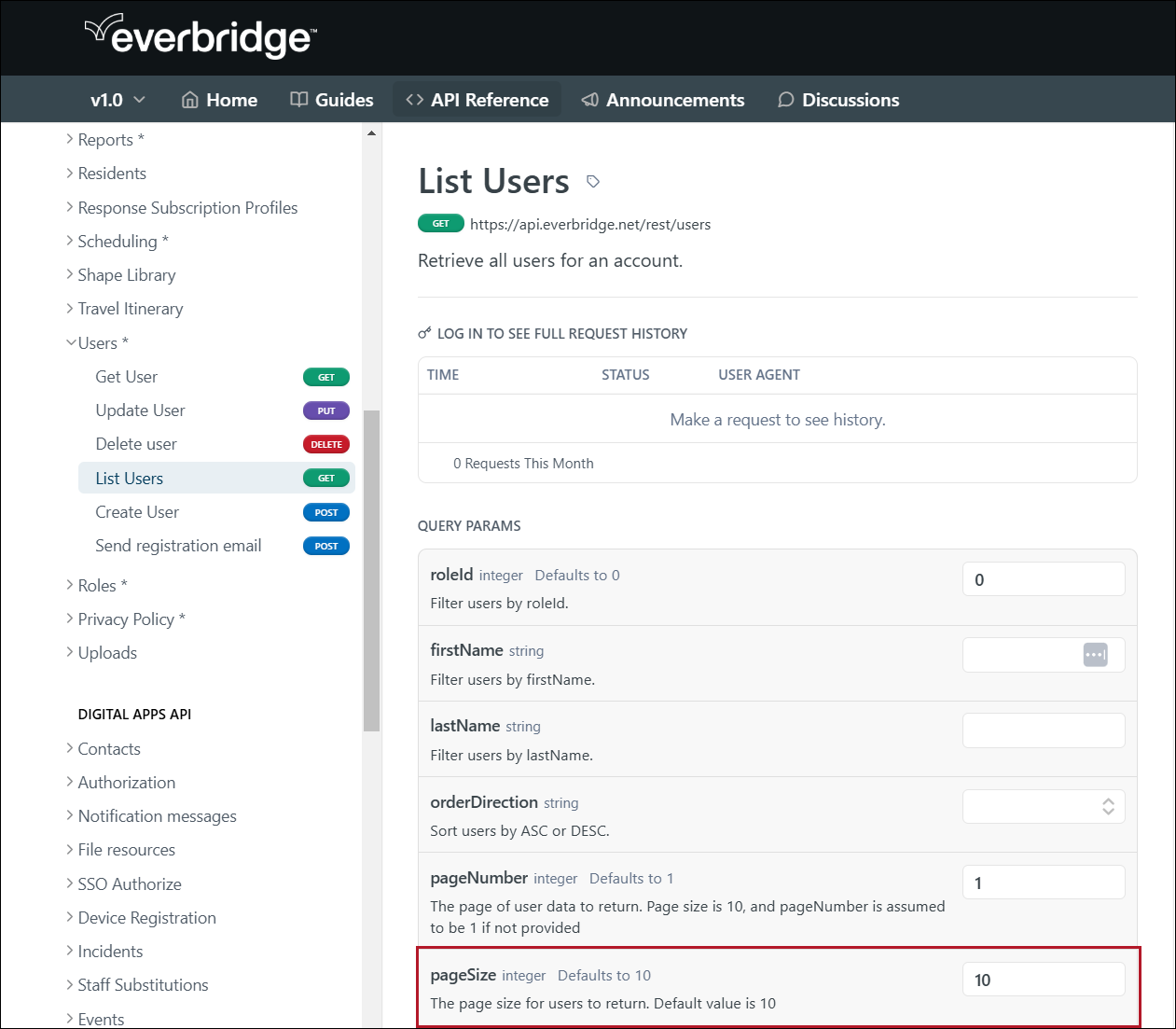Click the ellipsis icon in firstName field
The height and width of the screenshot is (1029, 1176).
(1096, 655)
